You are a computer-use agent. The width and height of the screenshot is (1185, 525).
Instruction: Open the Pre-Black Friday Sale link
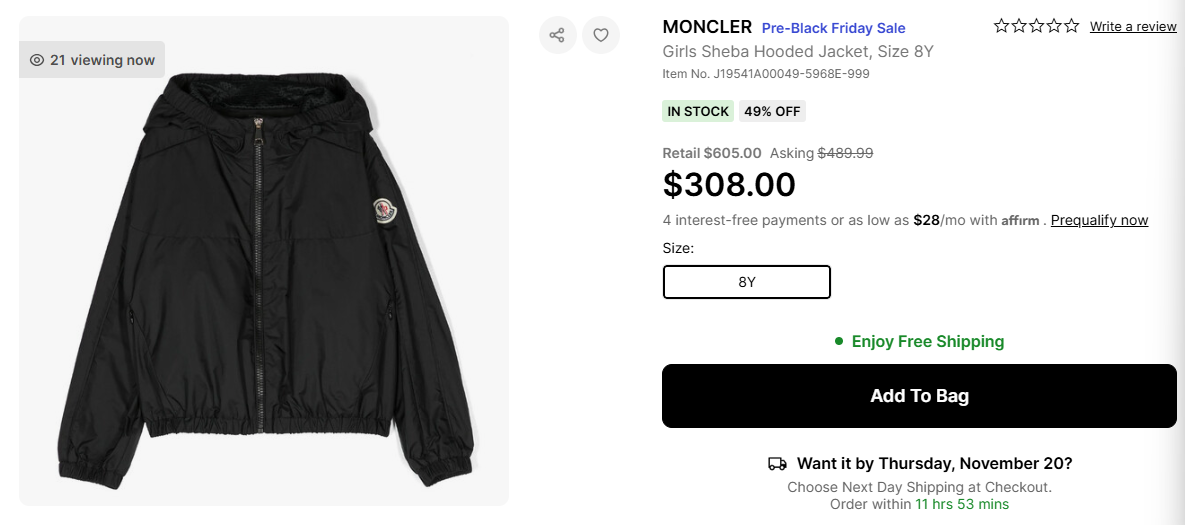pyautogui.click(x=833, y=28)
